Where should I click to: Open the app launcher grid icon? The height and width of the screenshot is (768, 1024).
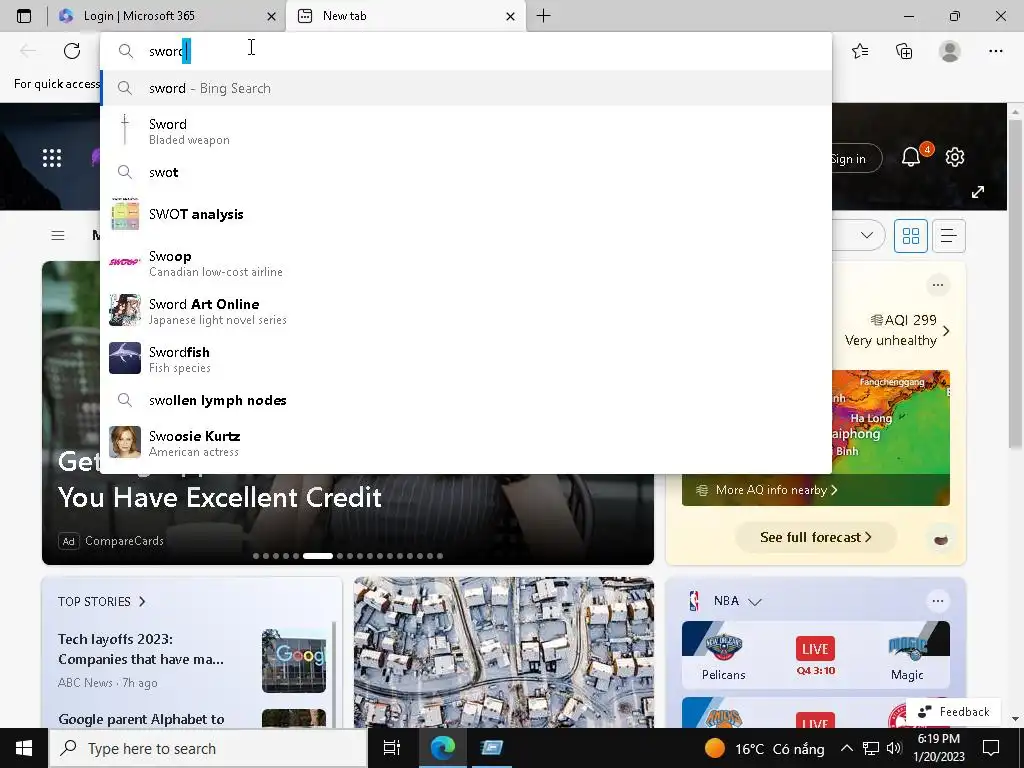click(52, 158)
